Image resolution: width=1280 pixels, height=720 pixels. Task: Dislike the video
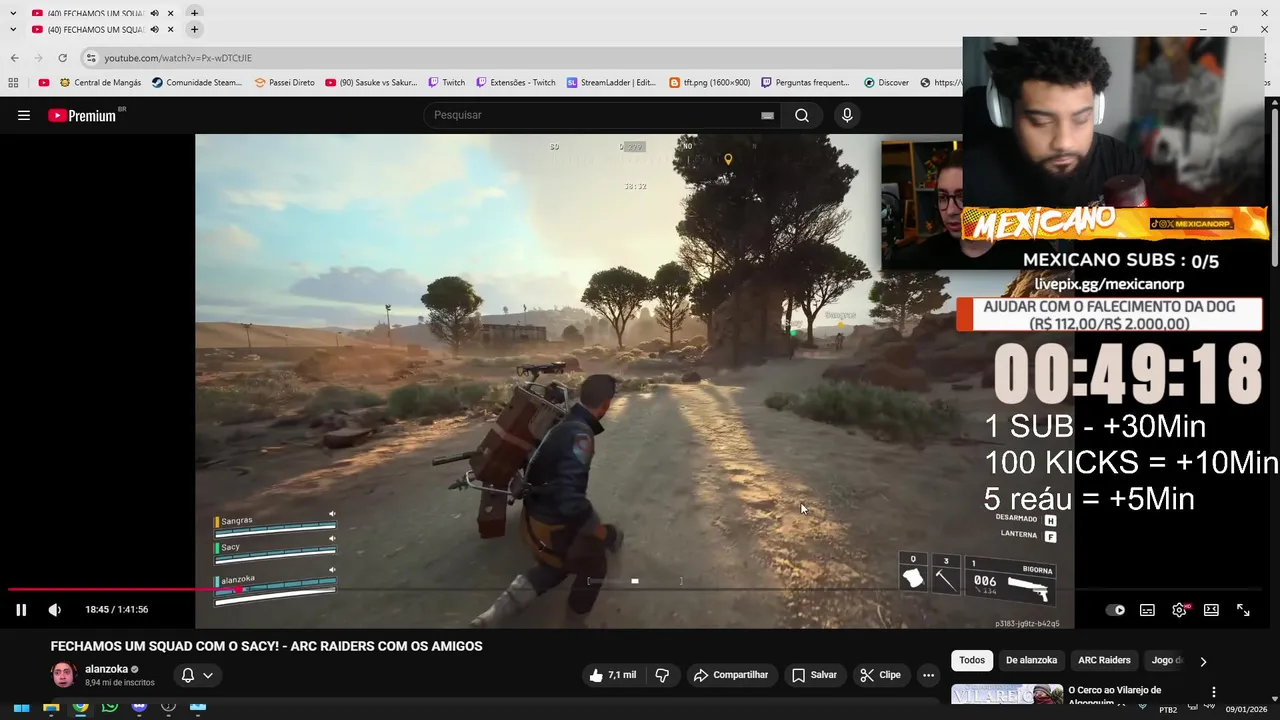tap(662, 675)
